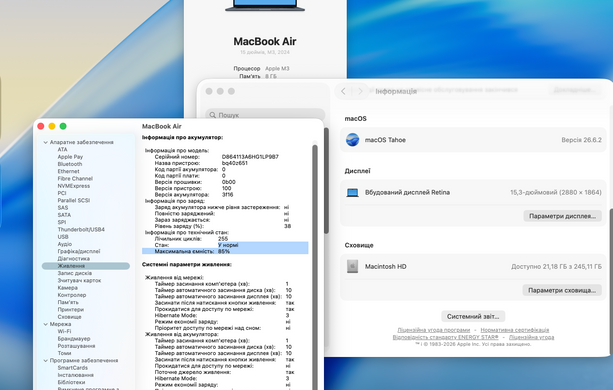
Task: Select Аудіо in the sidebar
Action: click(65, 244)
